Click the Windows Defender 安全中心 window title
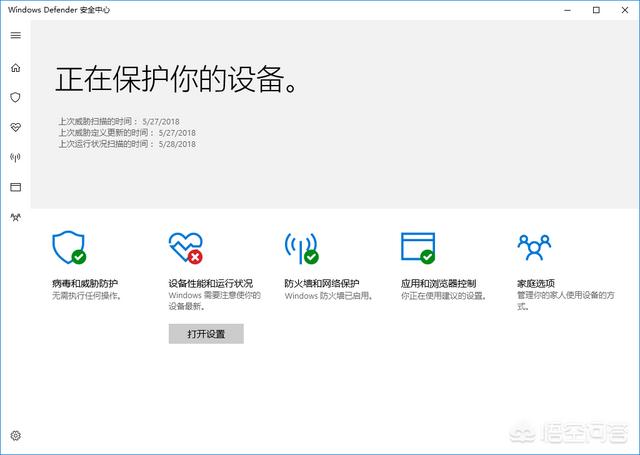This screenshot has width=640, height=455. 59,10
